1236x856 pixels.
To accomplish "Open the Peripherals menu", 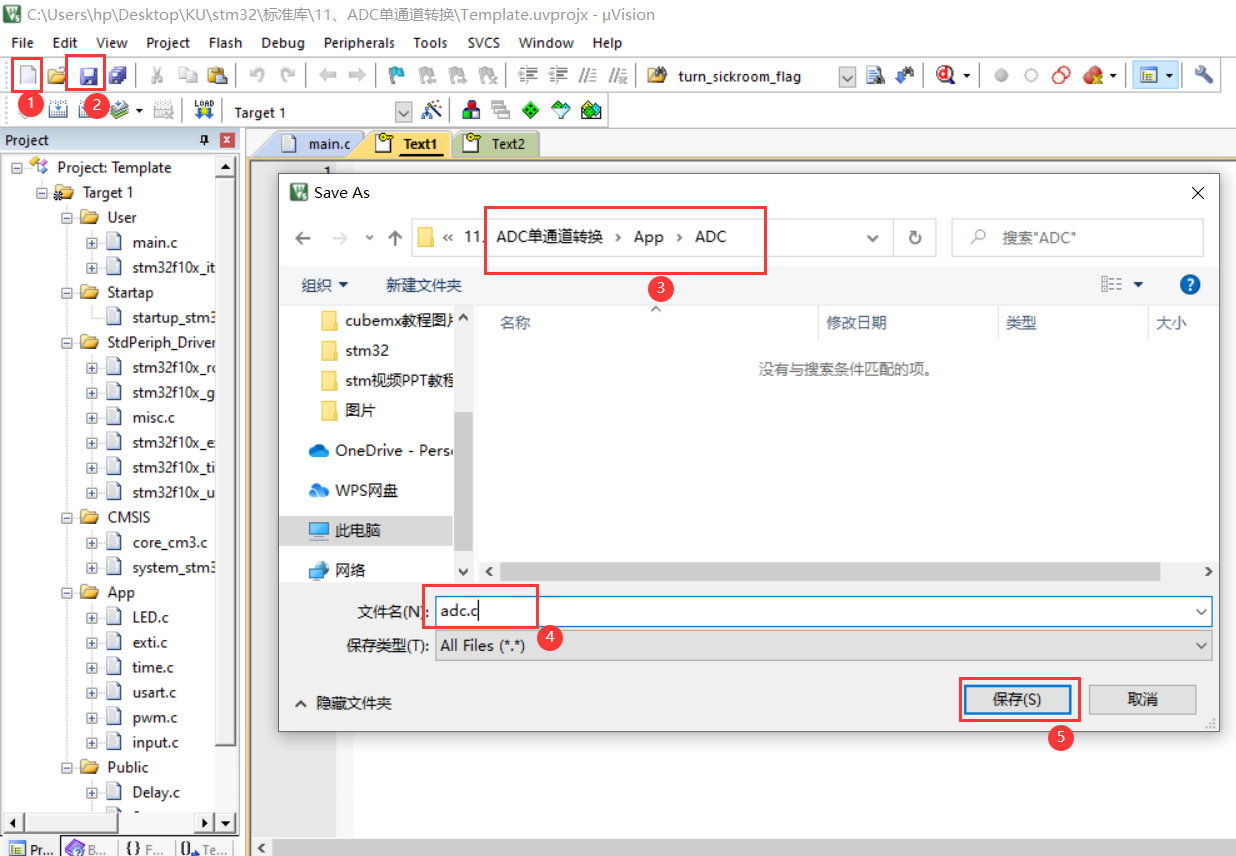I will click(x=359, y=43).
